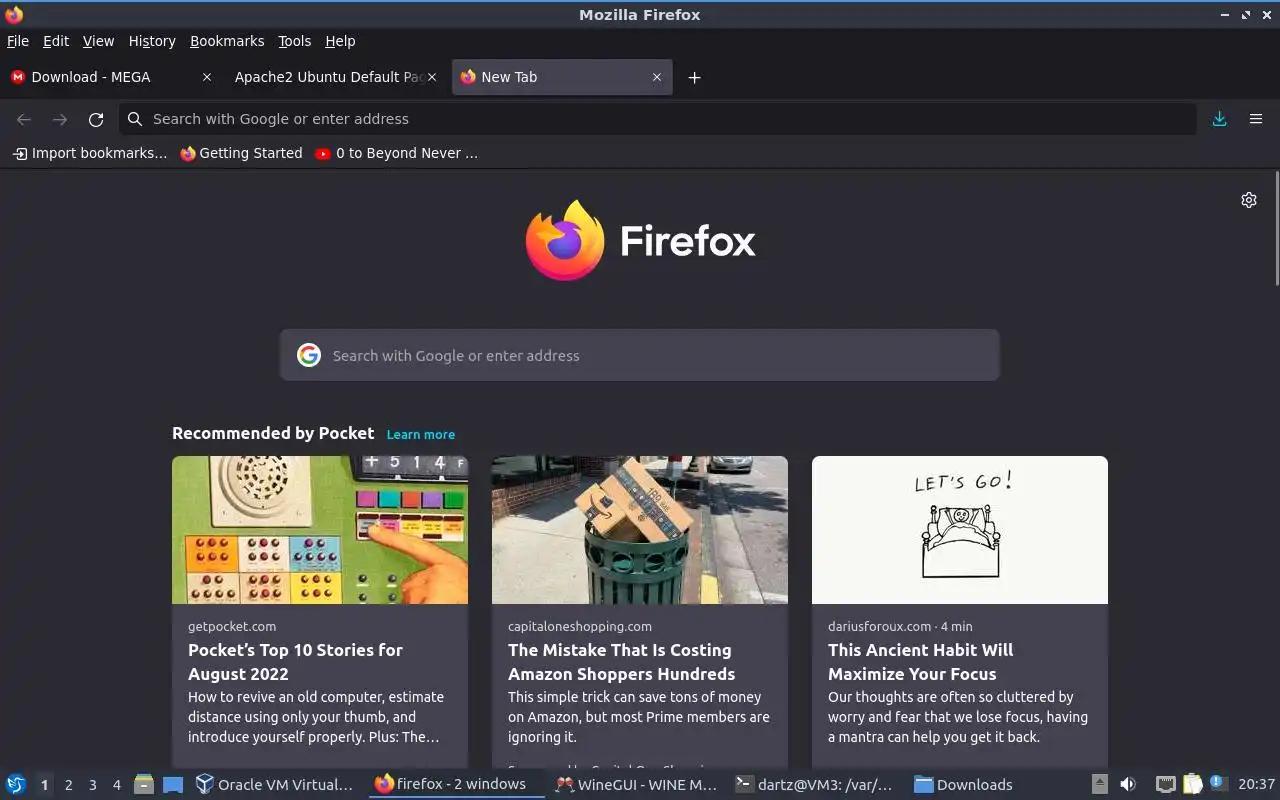The image size is (1280, 800).
Task: Open Pocket's Top 10 Stories for August 2022
Action: click(x=295, y=662)
